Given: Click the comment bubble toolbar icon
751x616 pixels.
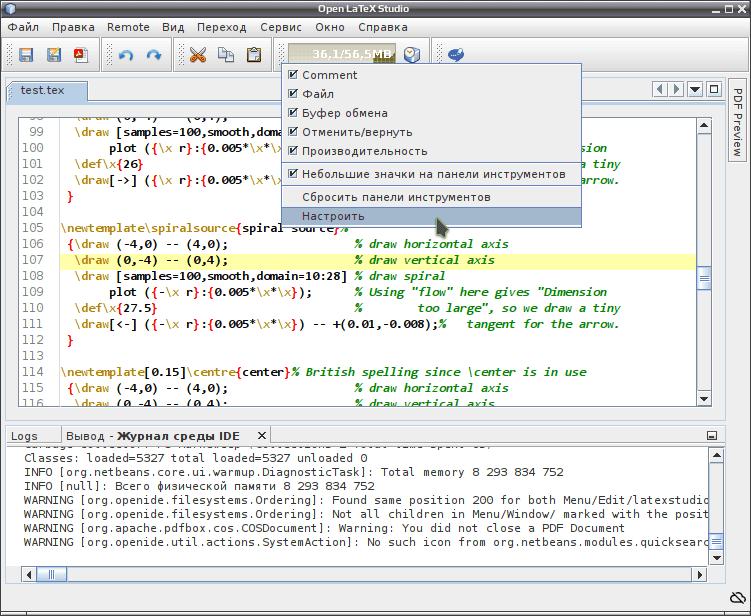Looking at the screenshot, I should coord(455,55).
